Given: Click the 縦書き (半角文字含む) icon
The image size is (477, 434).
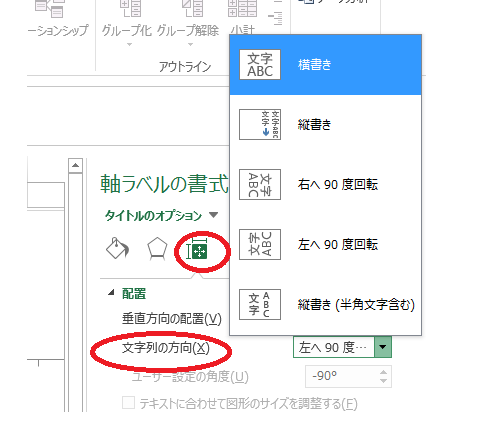Looking at the screenshot, I should pyautogui.click(x=260, y=305).
